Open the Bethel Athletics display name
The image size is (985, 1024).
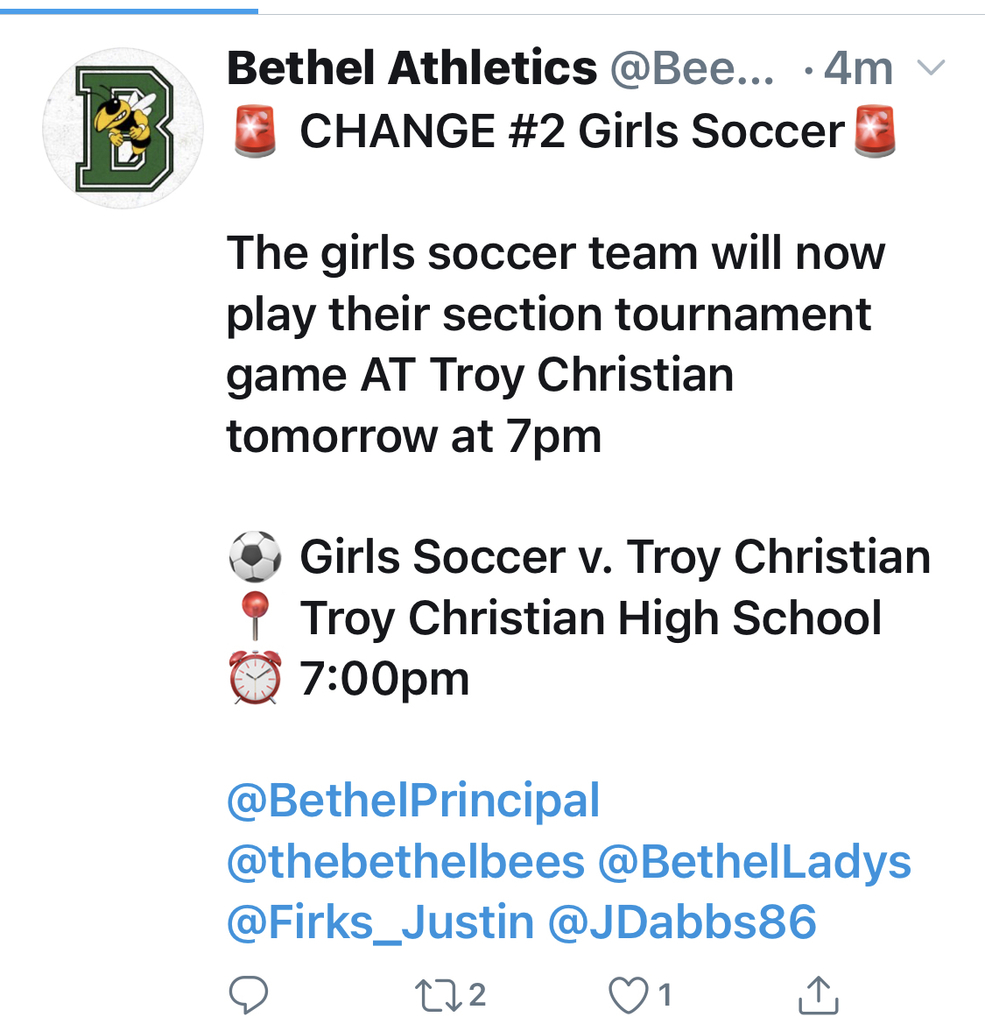tap(412, 68)
